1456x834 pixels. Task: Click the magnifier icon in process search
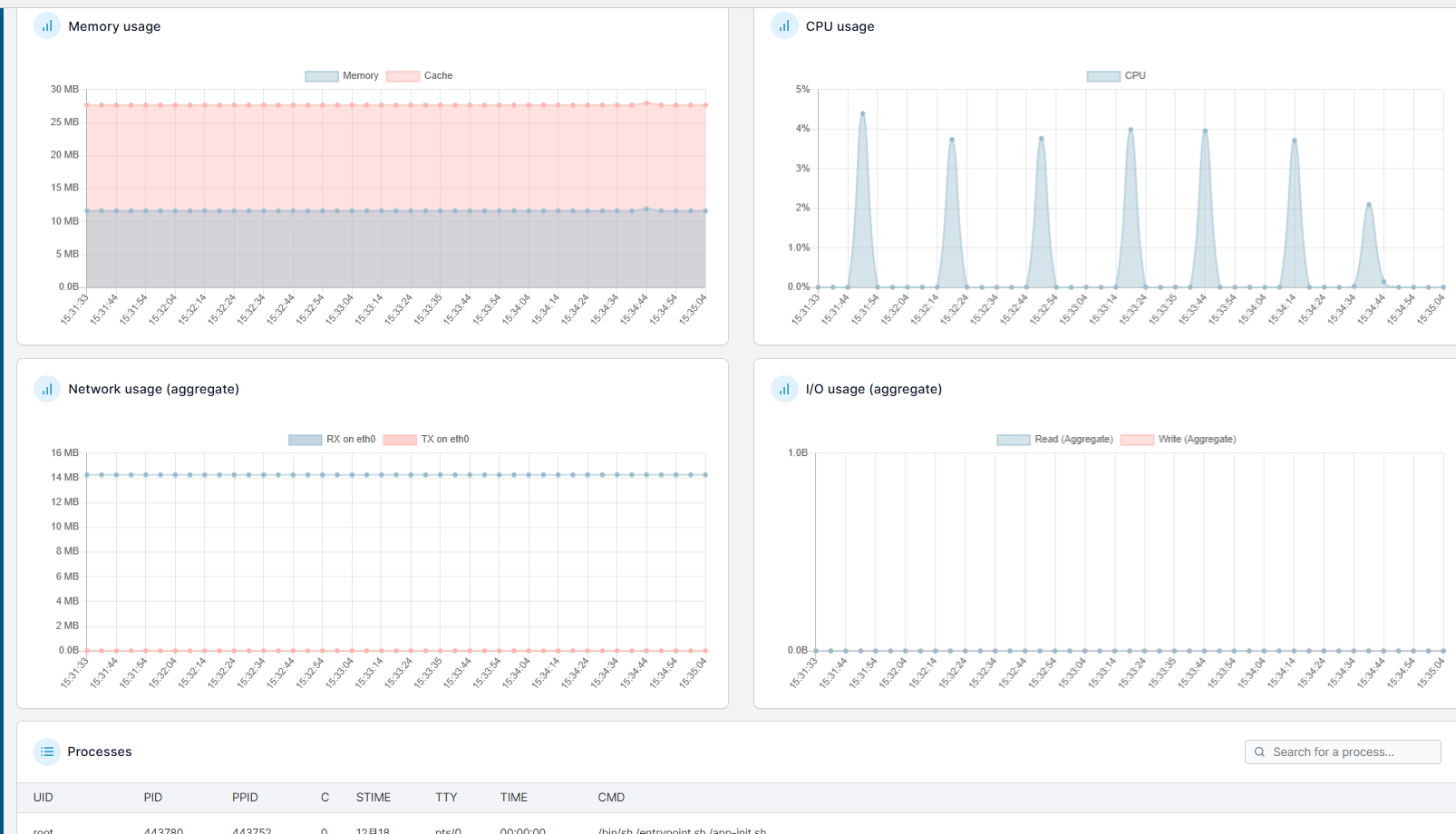(x=1259, y=752)
